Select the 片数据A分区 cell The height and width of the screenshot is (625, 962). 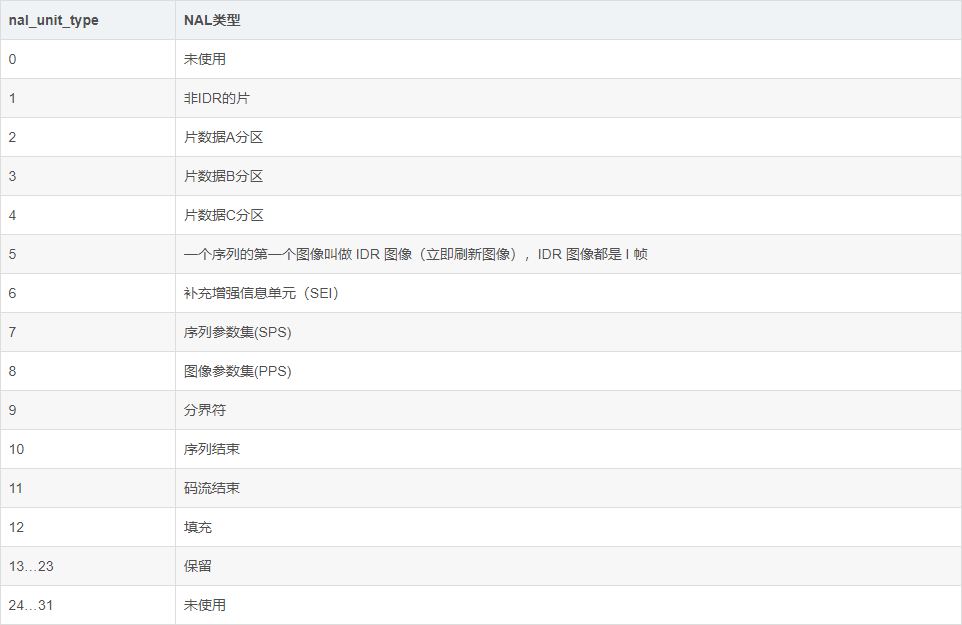click(x=569, y=137)
